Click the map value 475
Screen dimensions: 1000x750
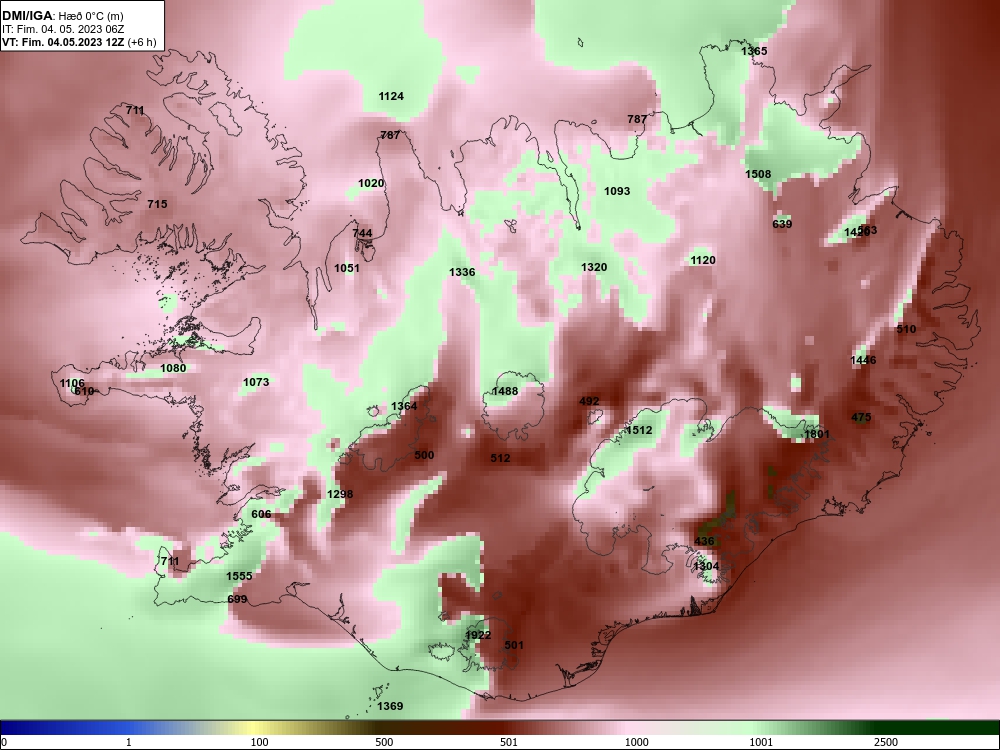[861, 418]
